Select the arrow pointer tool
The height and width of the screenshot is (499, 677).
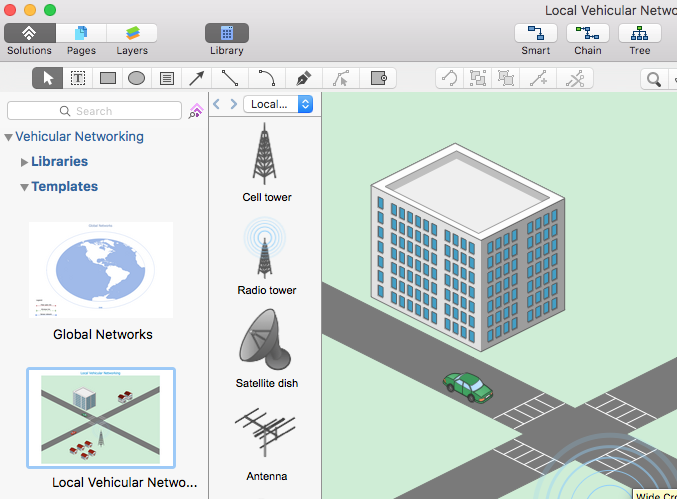(47, 78)
